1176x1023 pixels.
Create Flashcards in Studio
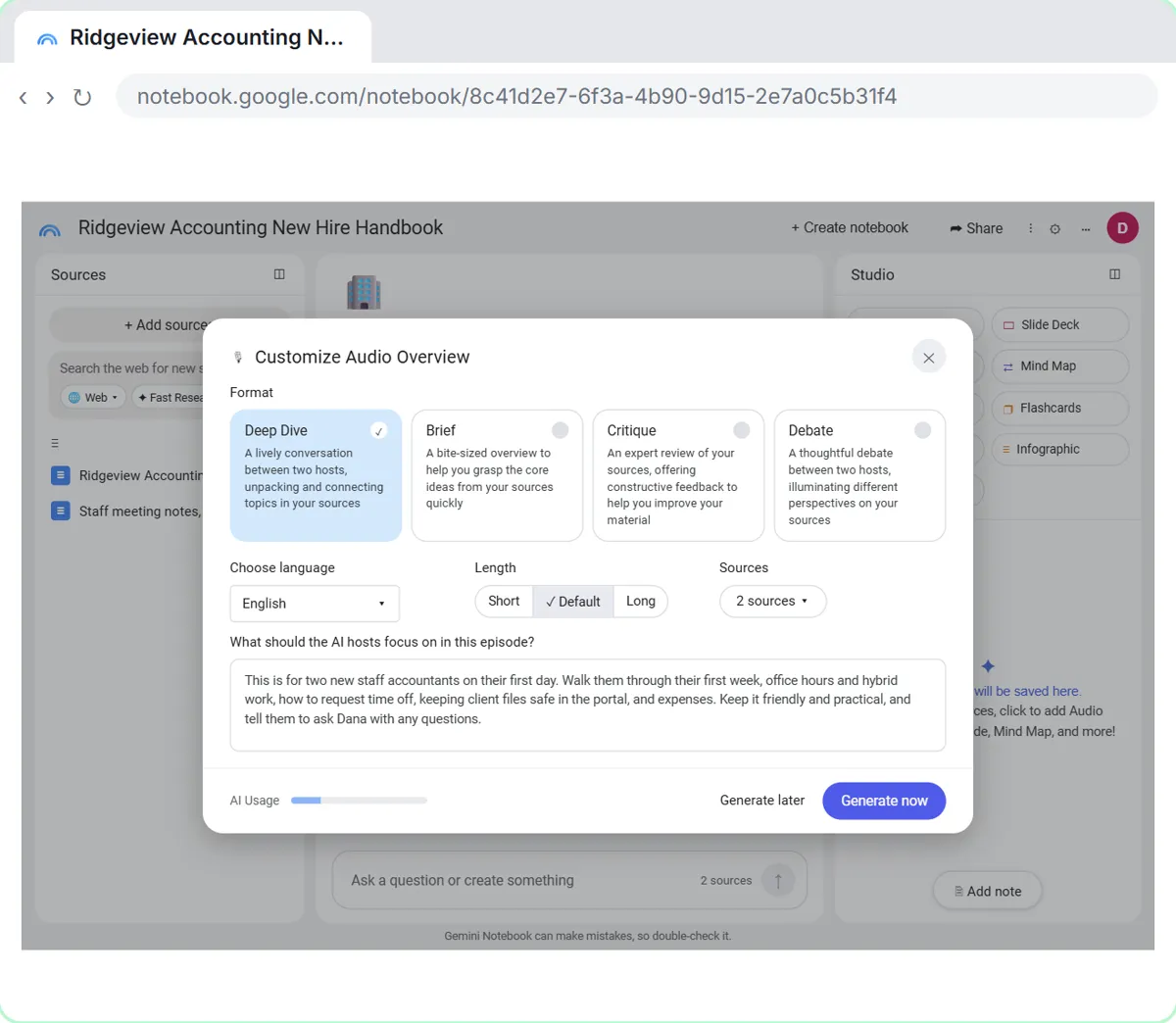pyautogui.click(x=1060, y=408)
